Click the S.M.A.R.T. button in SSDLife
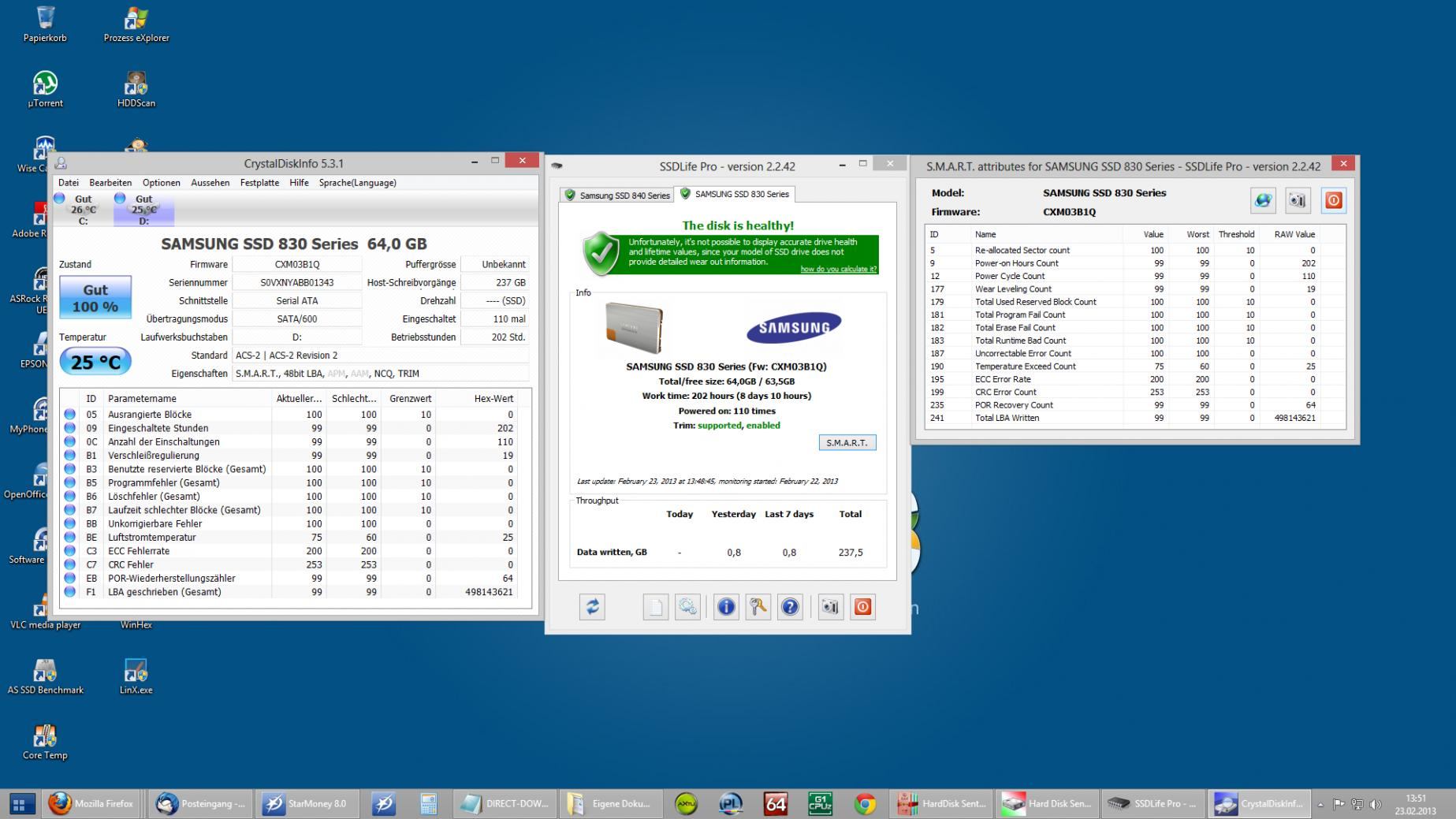1456x819 pixels. tap(847, 443)
